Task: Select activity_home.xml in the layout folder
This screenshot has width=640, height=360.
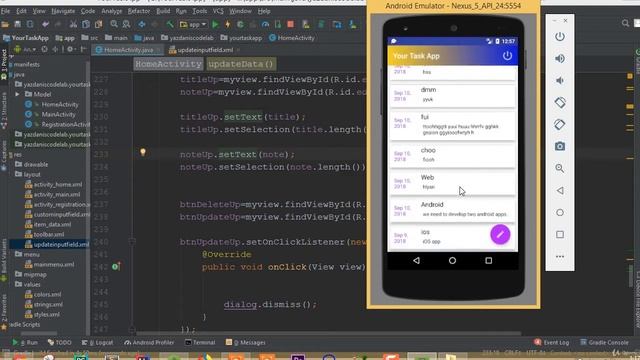Action: pyautogui.click(x=53, y=184)
